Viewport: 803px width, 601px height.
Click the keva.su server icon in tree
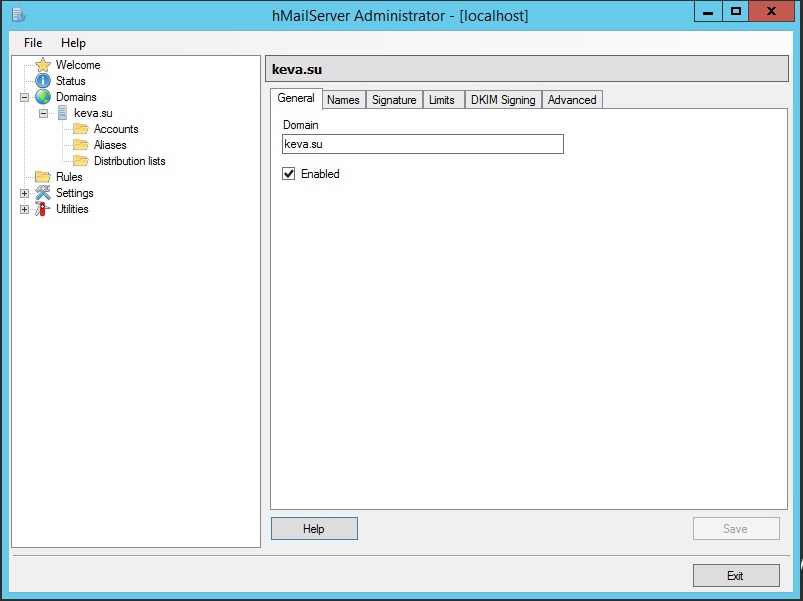pos(62,113)
